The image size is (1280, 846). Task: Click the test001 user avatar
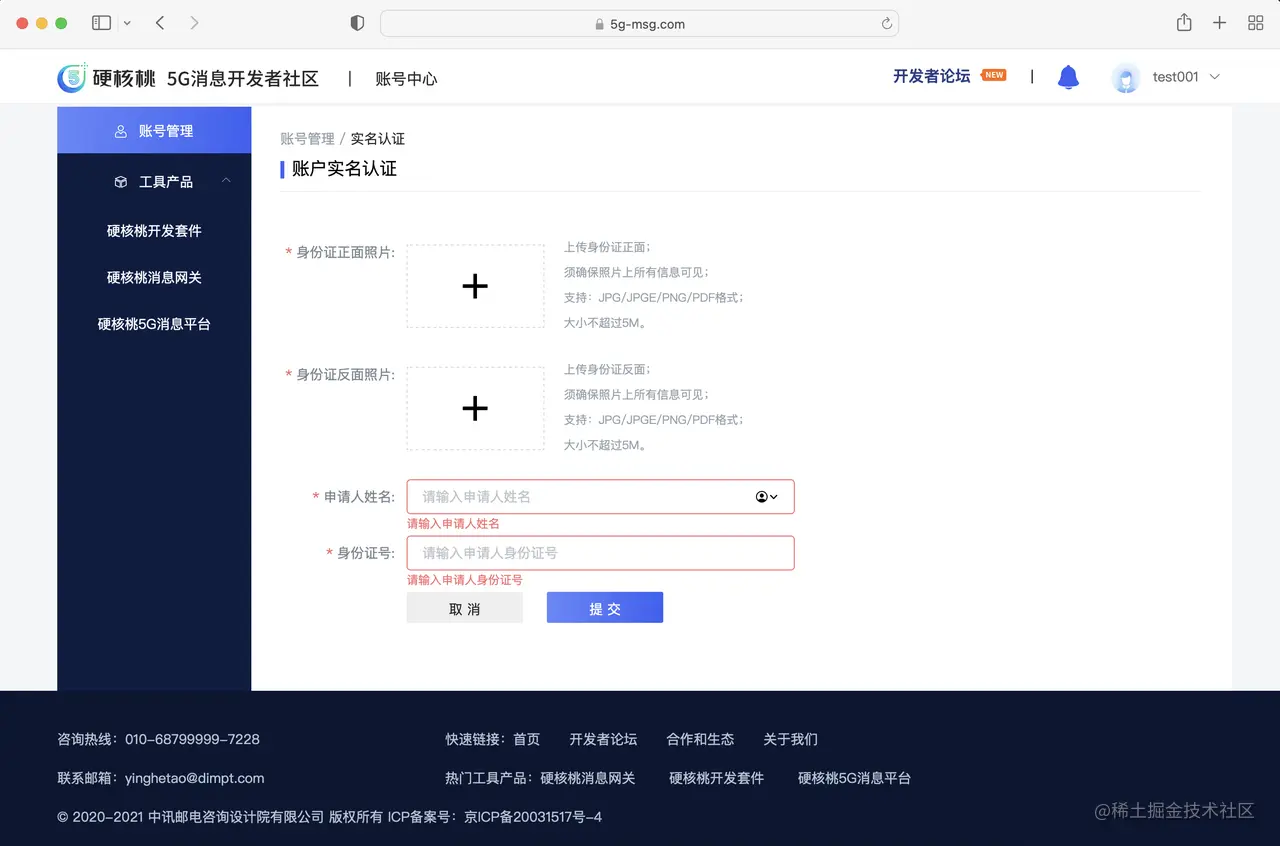1126,78
